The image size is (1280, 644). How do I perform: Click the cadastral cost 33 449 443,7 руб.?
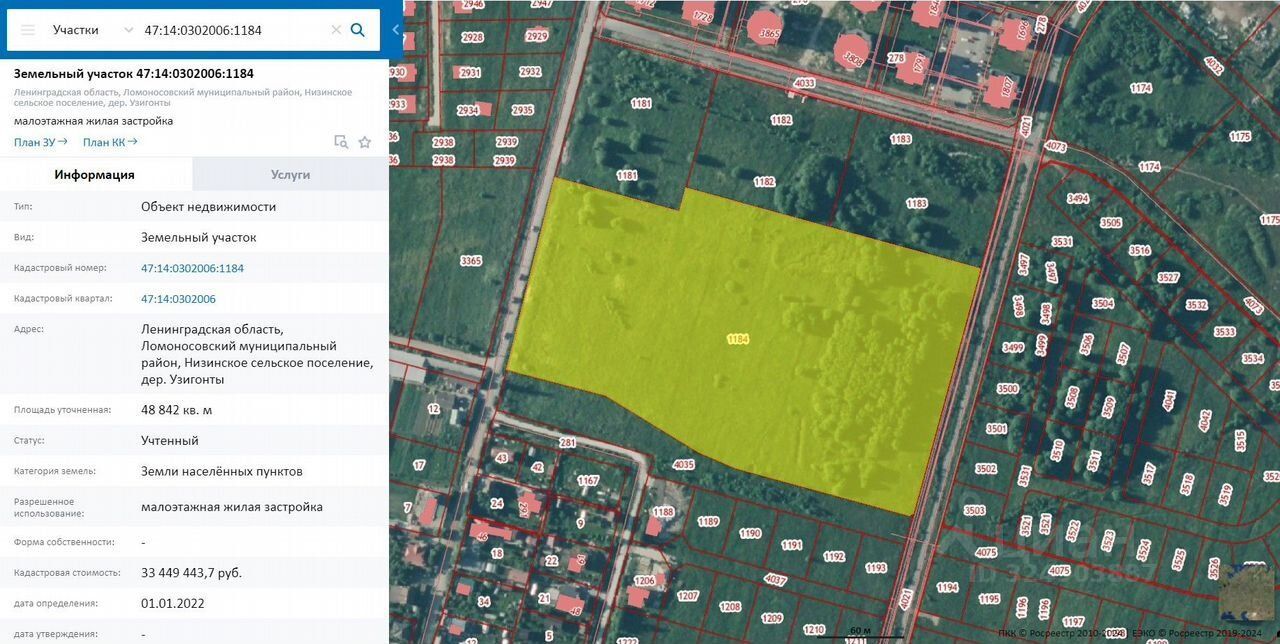pos(191,573)
